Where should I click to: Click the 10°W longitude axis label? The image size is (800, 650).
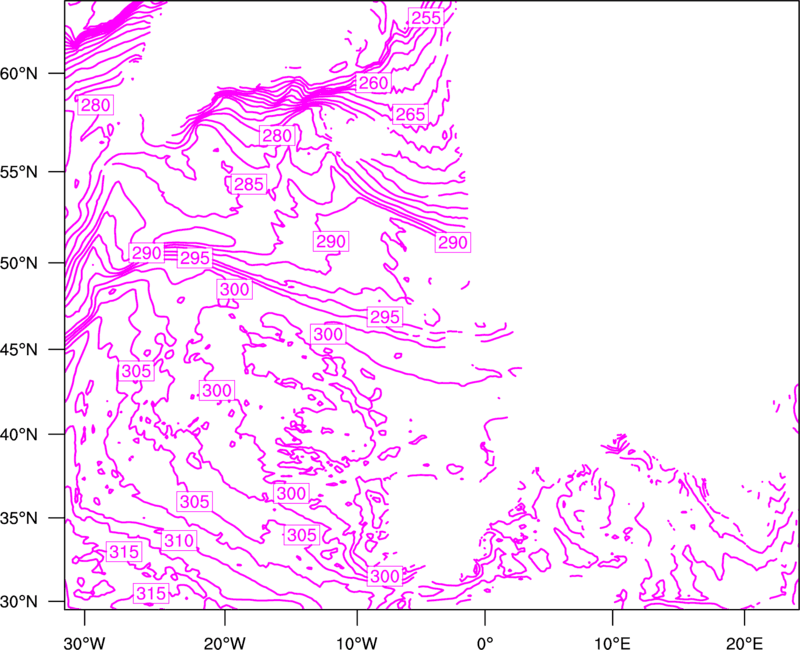(357, 643)
